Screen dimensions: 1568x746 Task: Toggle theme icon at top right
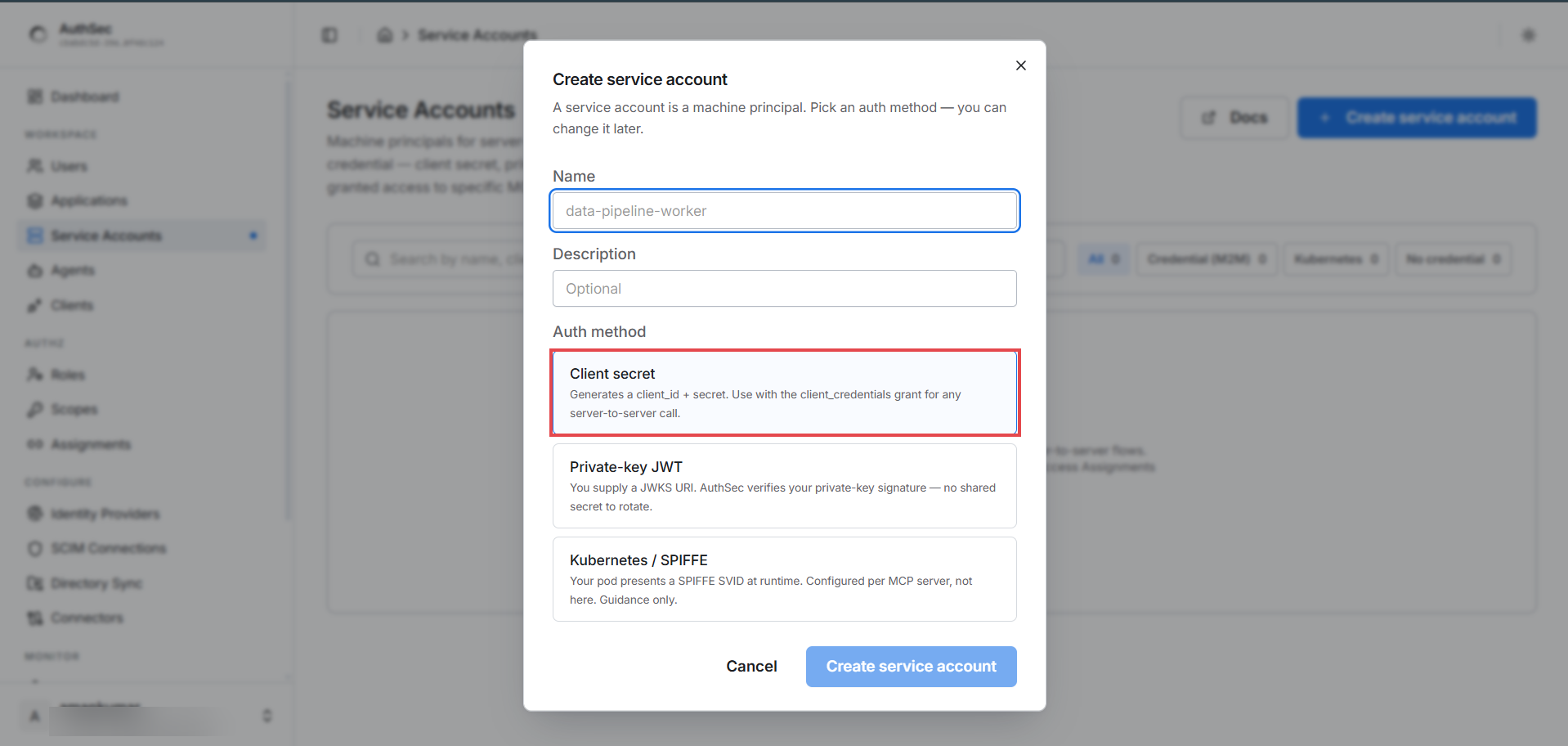click(x=1528, y=35)
